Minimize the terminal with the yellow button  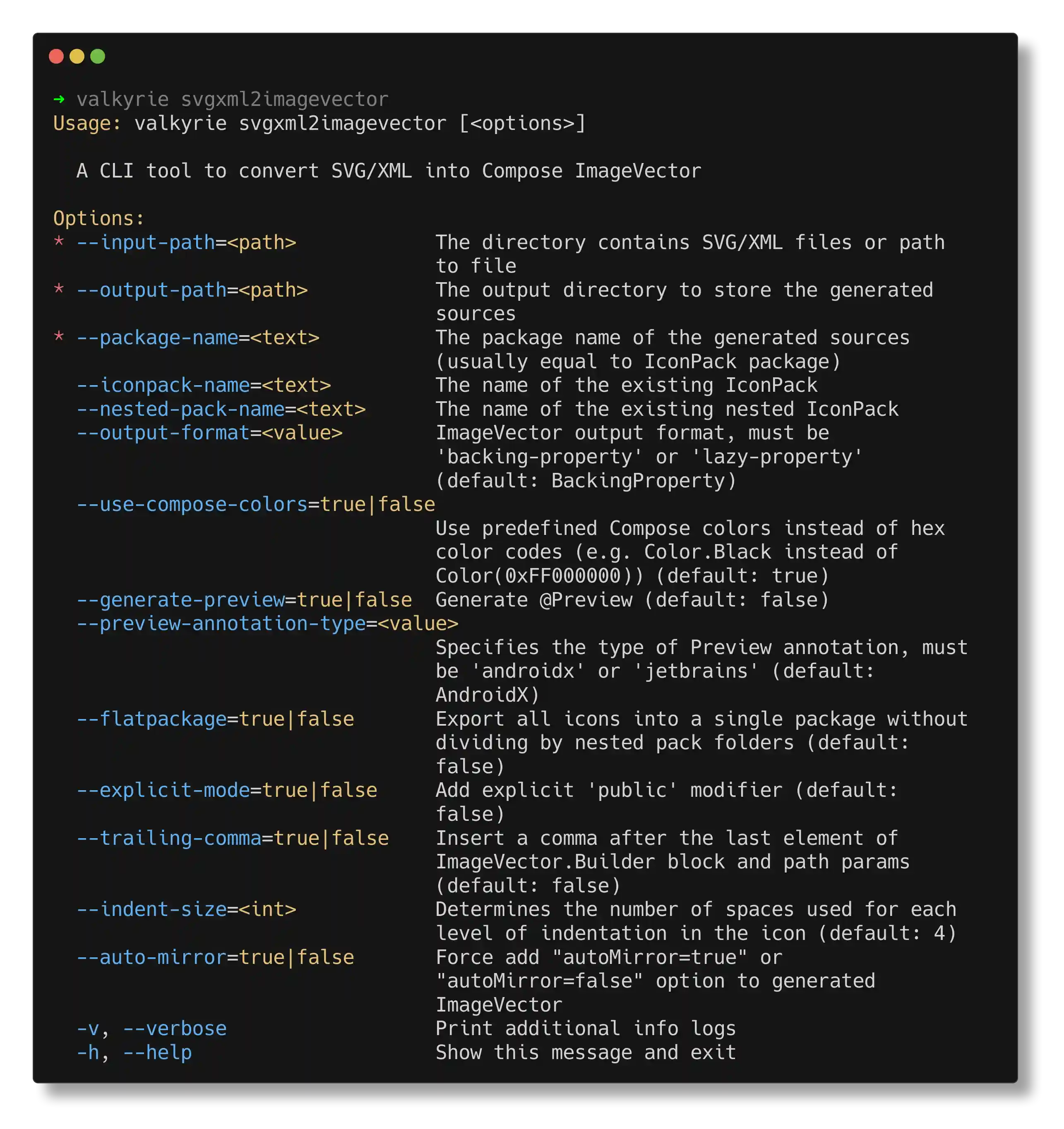(77, 56)
